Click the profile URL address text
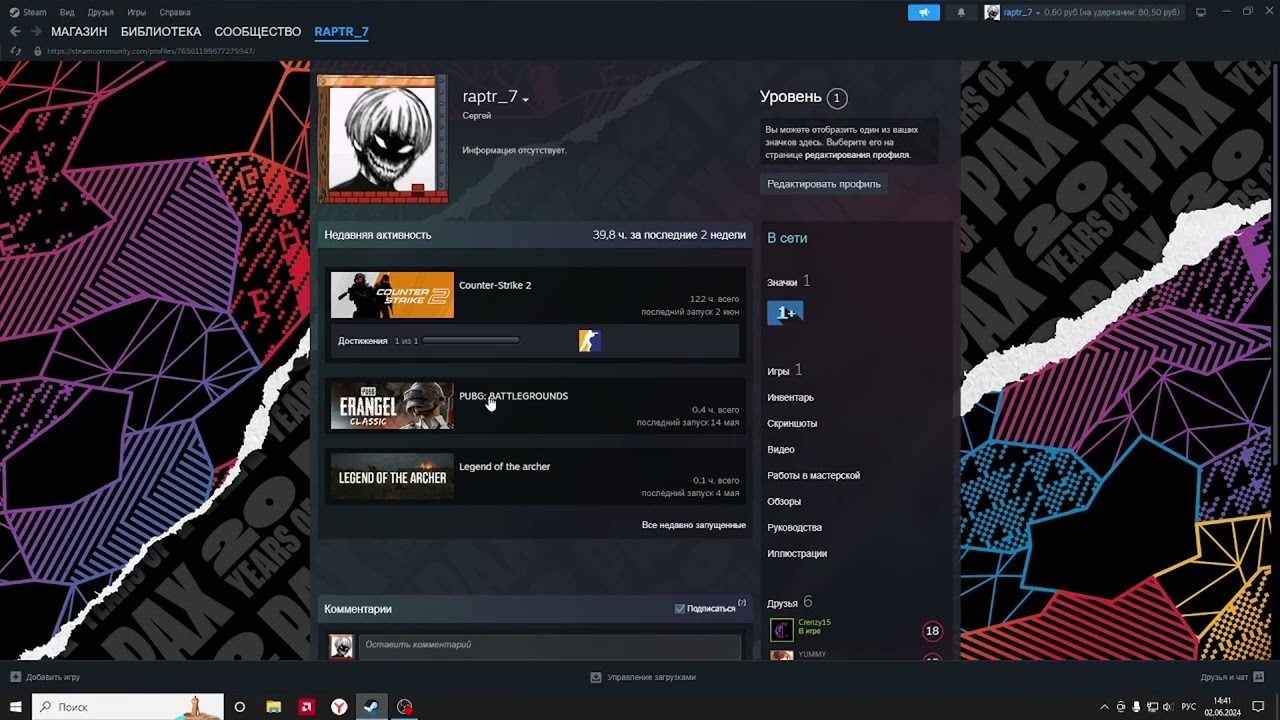The height and width of the screenshot is (720, 1280). click(151, 51)
